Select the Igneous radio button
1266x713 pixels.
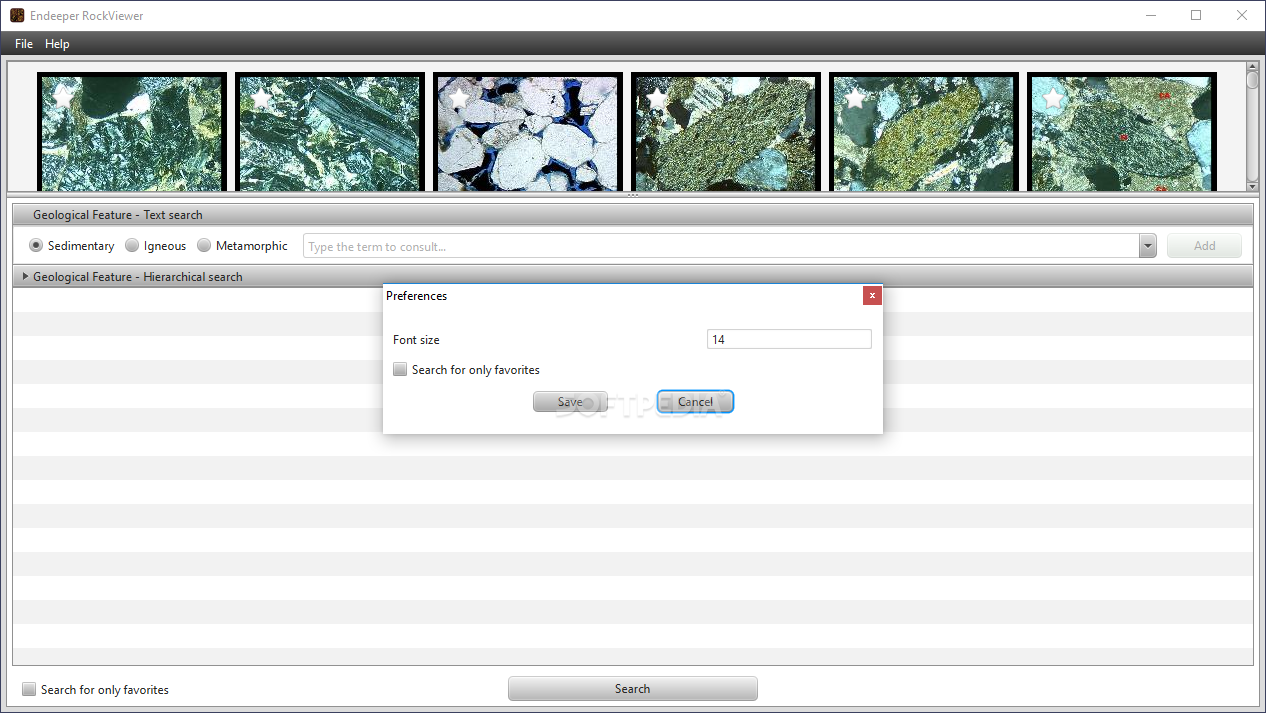(132, 246)
